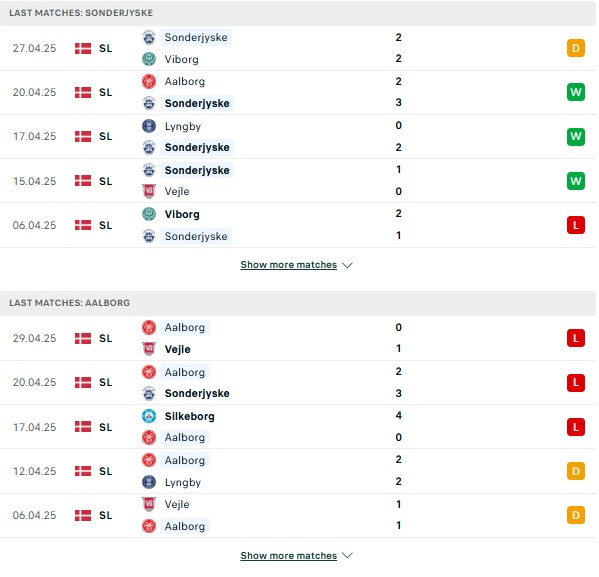Click the SL league label on 12.04.25 row

(105, 471)
